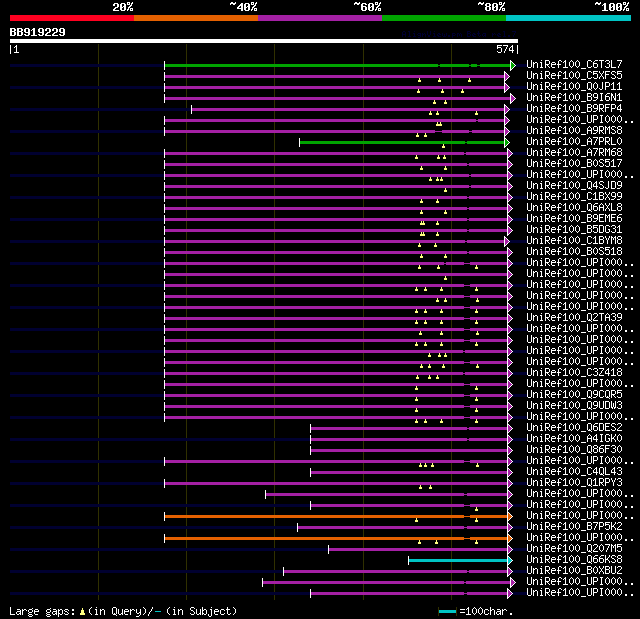The image size is (640, 619).
Task: Select the UniRef100_A7RM68 label
Action: click(574, 153)
